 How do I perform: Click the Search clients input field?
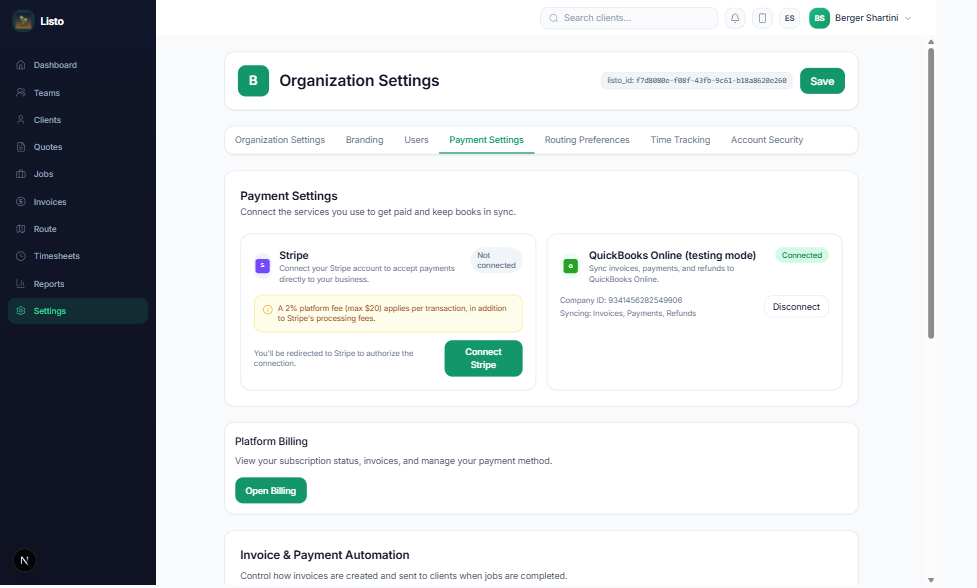[x=629, y=18]
